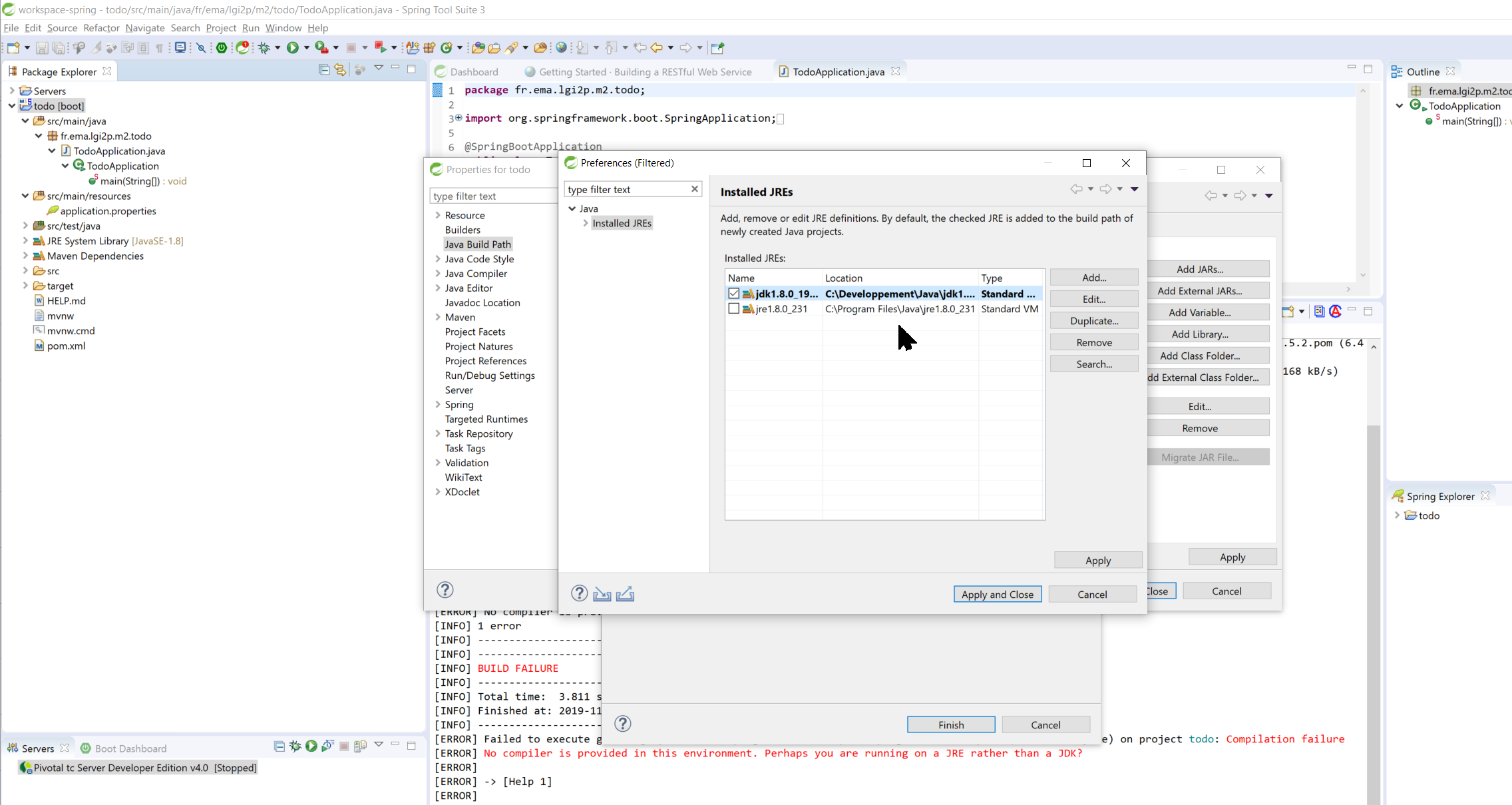
Task: Open the File menu
Action: 11,28
